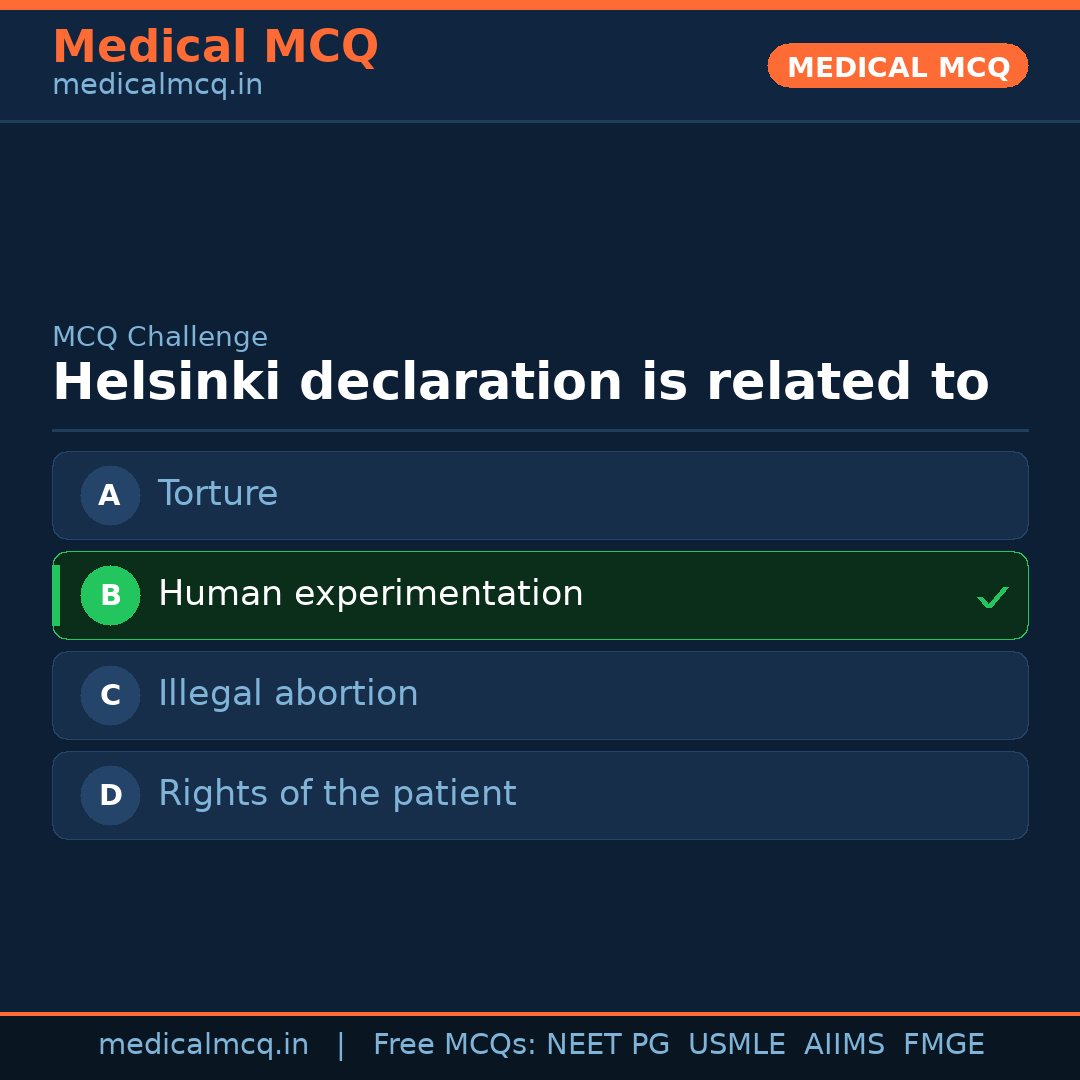
Task: Click the FMGE text in footer
Action: click(943, 1045)
